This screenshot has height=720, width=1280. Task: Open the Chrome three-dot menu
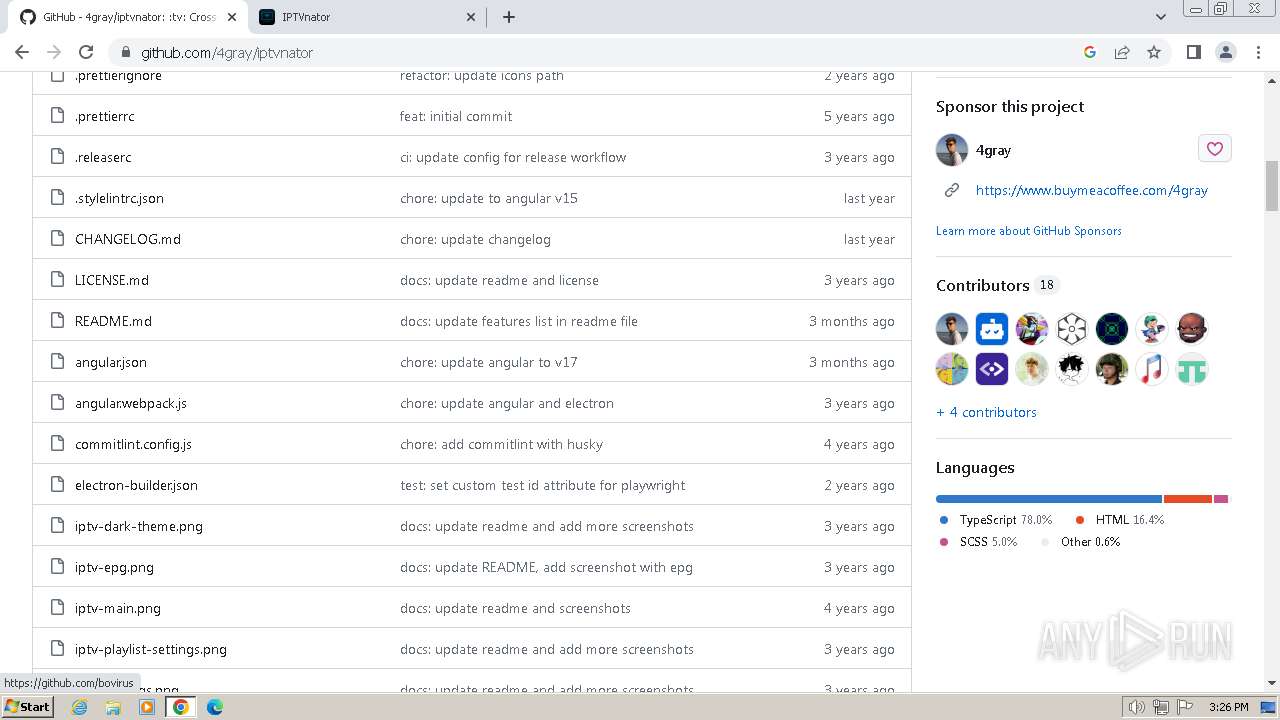pyautogui.click(x=1257, y=52)
